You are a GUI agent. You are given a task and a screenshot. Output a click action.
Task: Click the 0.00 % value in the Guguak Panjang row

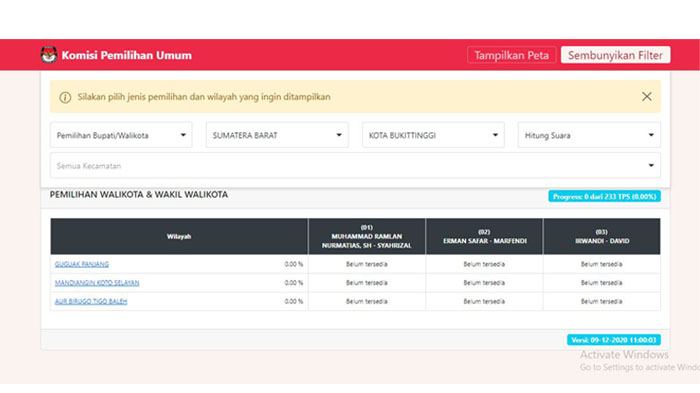(294, 264)
